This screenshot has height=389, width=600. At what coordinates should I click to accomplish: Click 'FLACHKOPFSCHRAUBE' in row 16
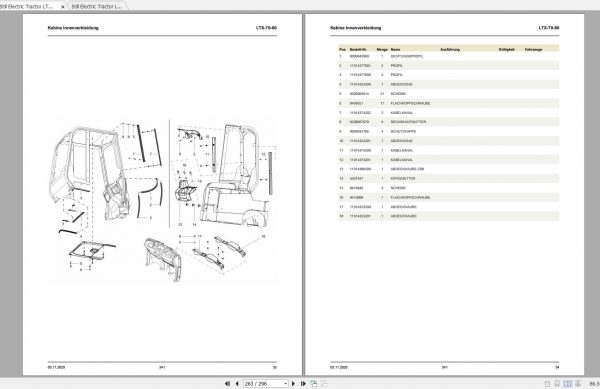click(410, 198)
